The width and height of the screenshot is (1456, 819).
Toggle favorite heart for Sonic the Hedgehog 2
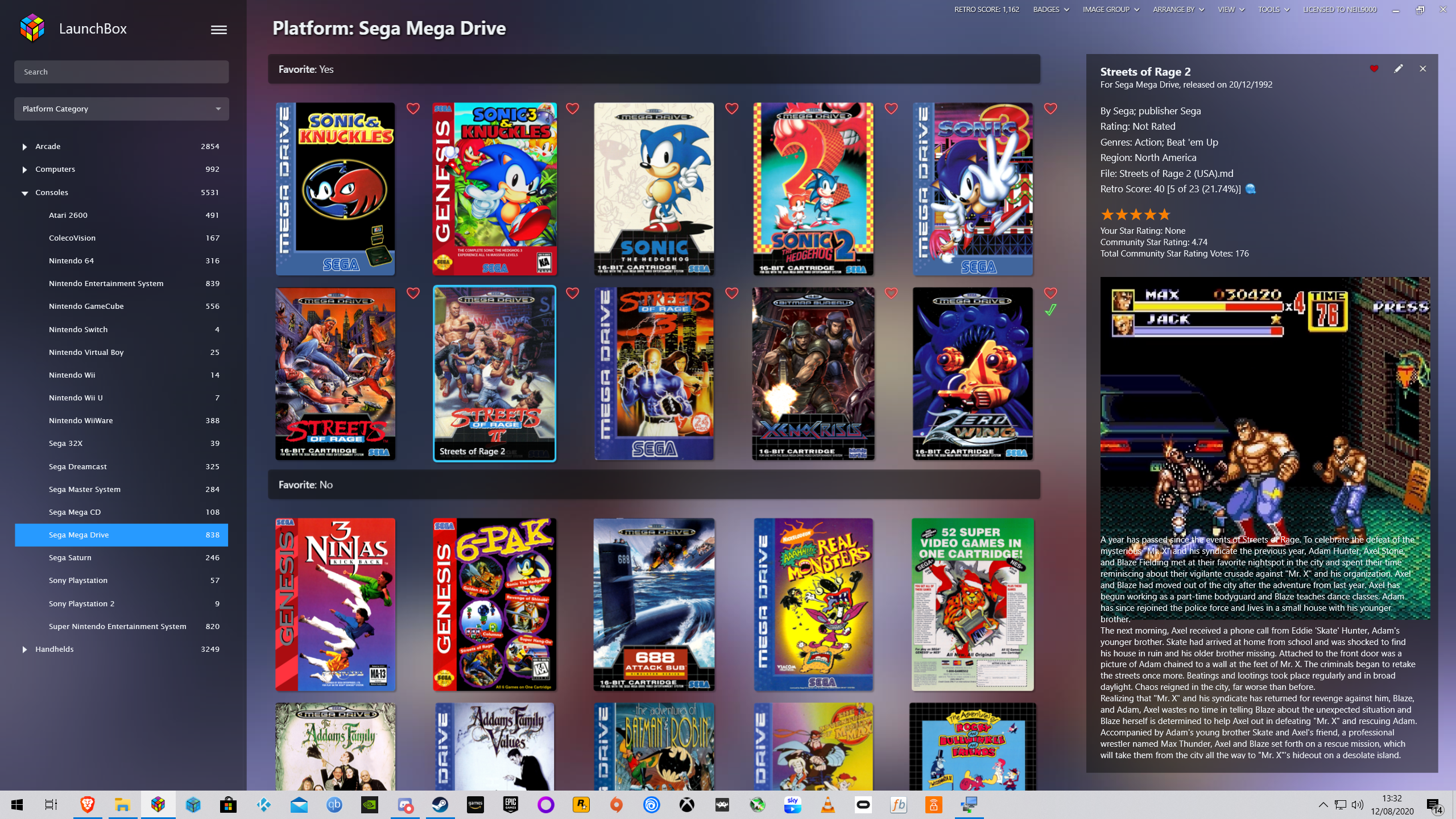[x=891, y=108]
